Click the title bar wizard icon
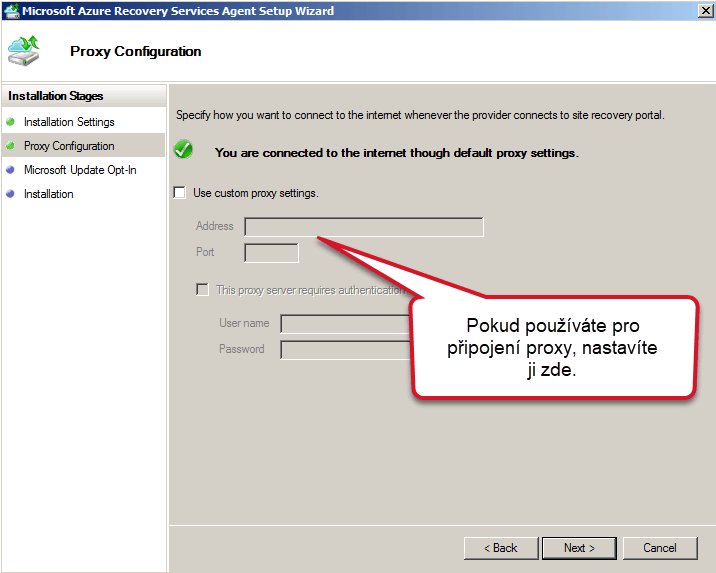 (11, 11)
